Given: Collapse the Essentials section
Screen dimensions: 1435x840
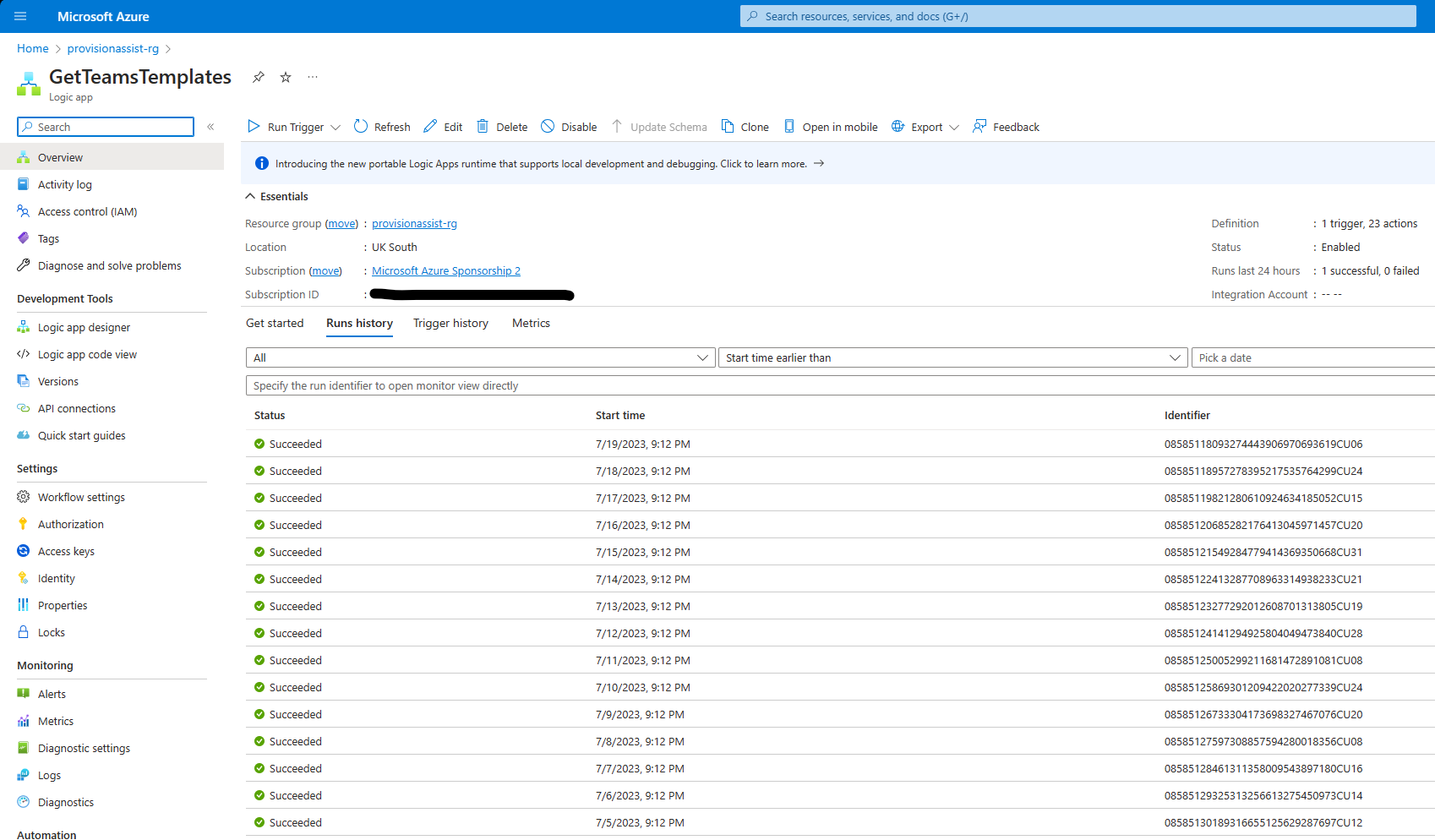Looking at the screenshot, I should point(250,196).
